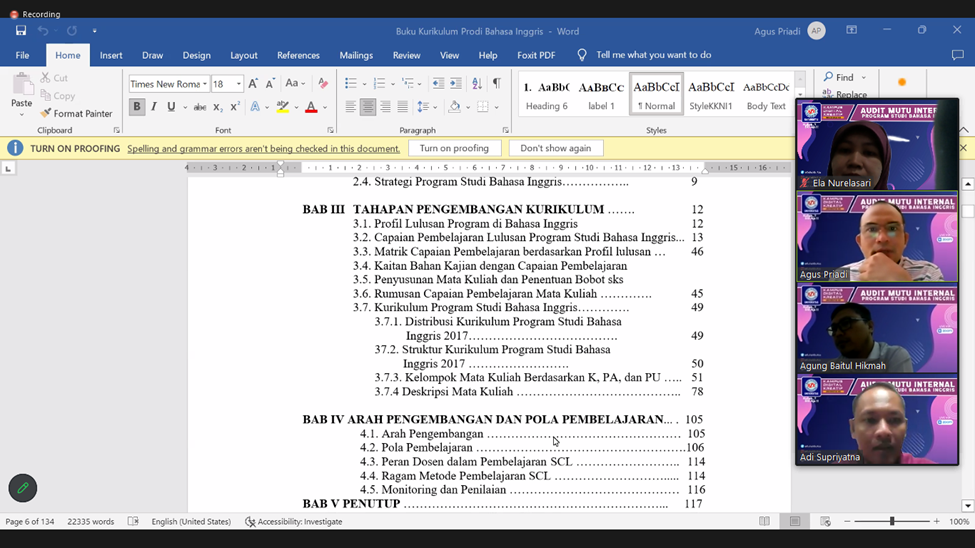Toggle Bold formatting

[x=137, y=107]
